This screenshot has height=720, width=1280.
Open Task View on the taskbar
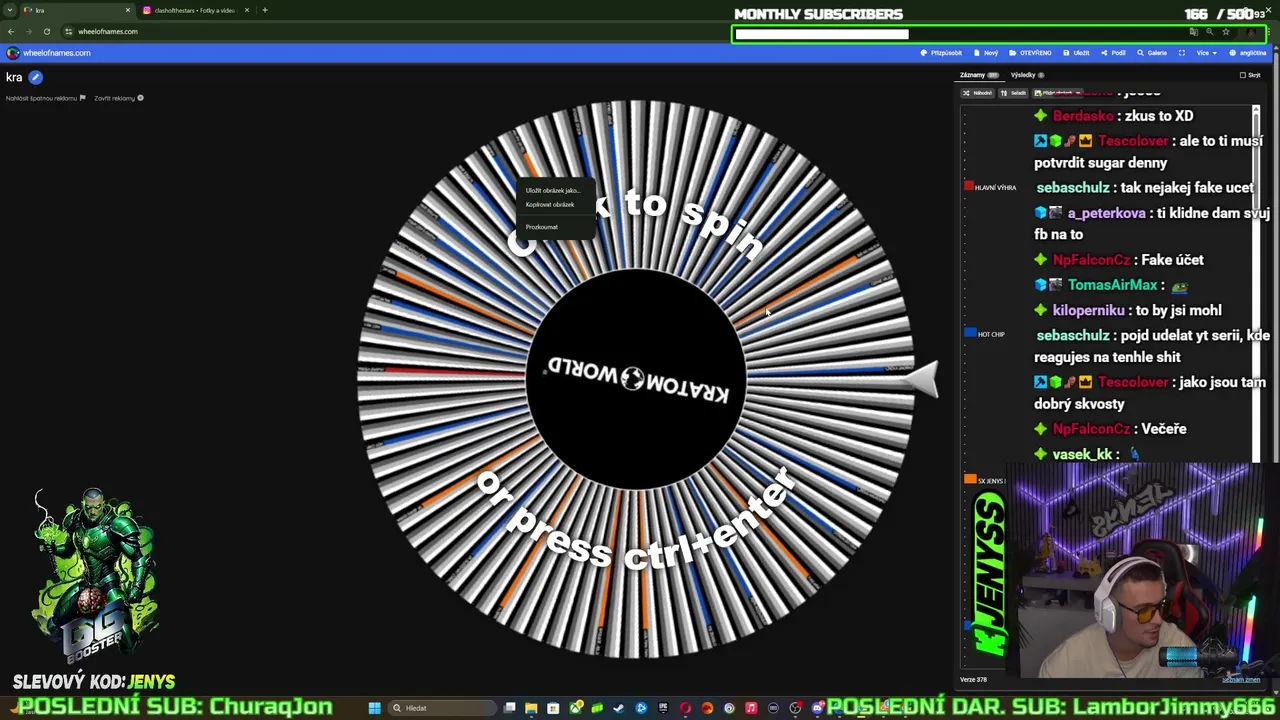tap(509, 708)
